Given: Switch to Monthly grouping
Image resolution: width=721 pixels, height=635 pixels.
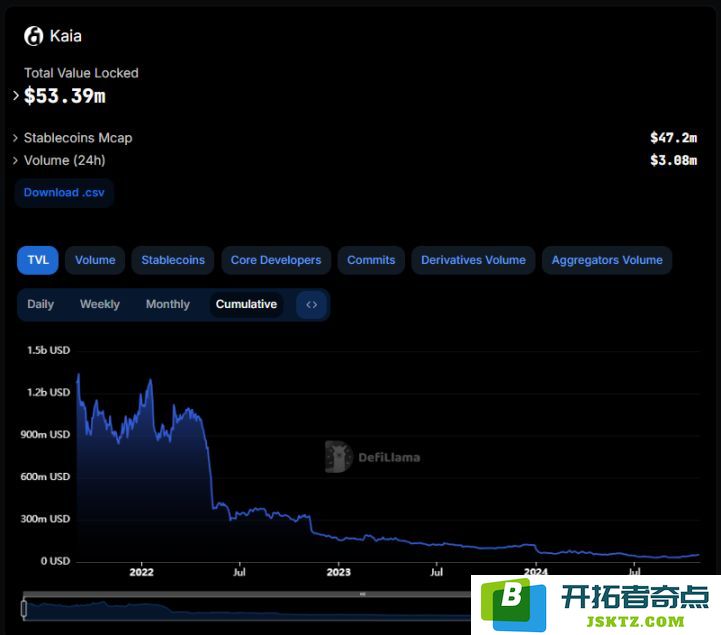Looking at the screenshot, I should 168,304.
